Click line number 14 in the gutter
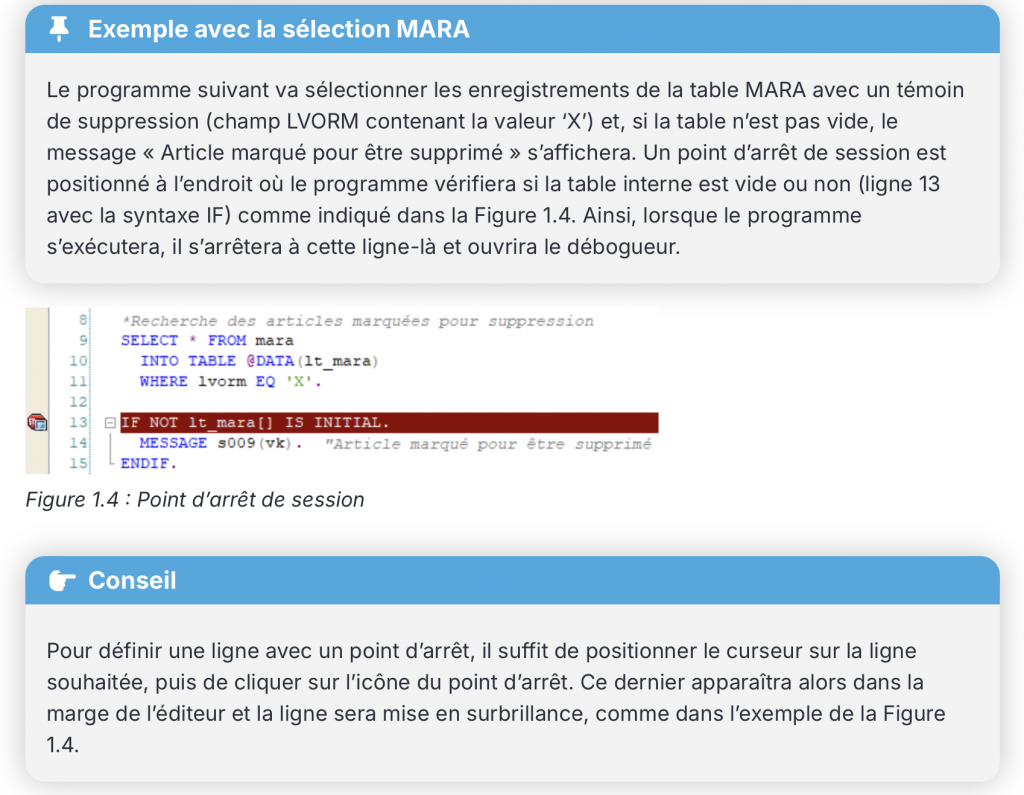 point(79,443)
